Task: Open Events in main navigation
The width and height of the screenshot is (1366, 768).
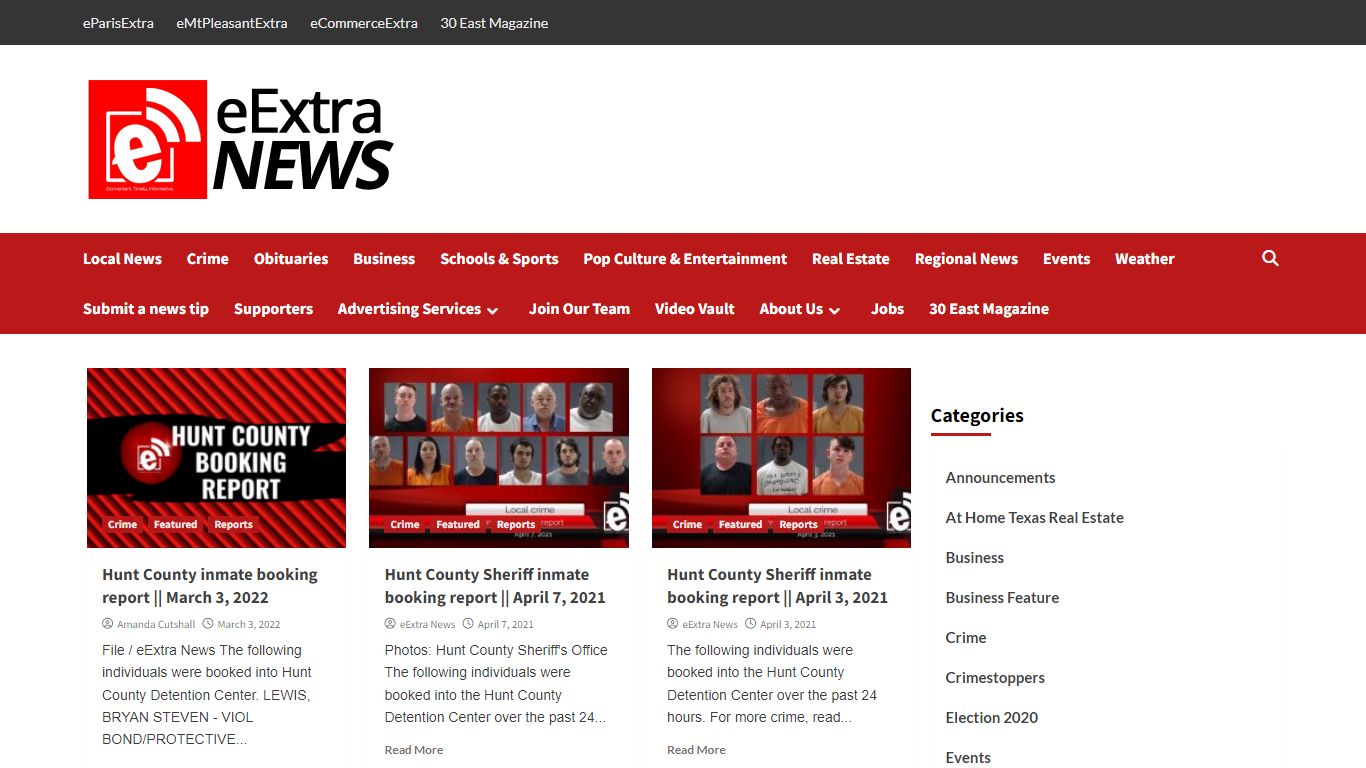Action: click(1066, 259)
